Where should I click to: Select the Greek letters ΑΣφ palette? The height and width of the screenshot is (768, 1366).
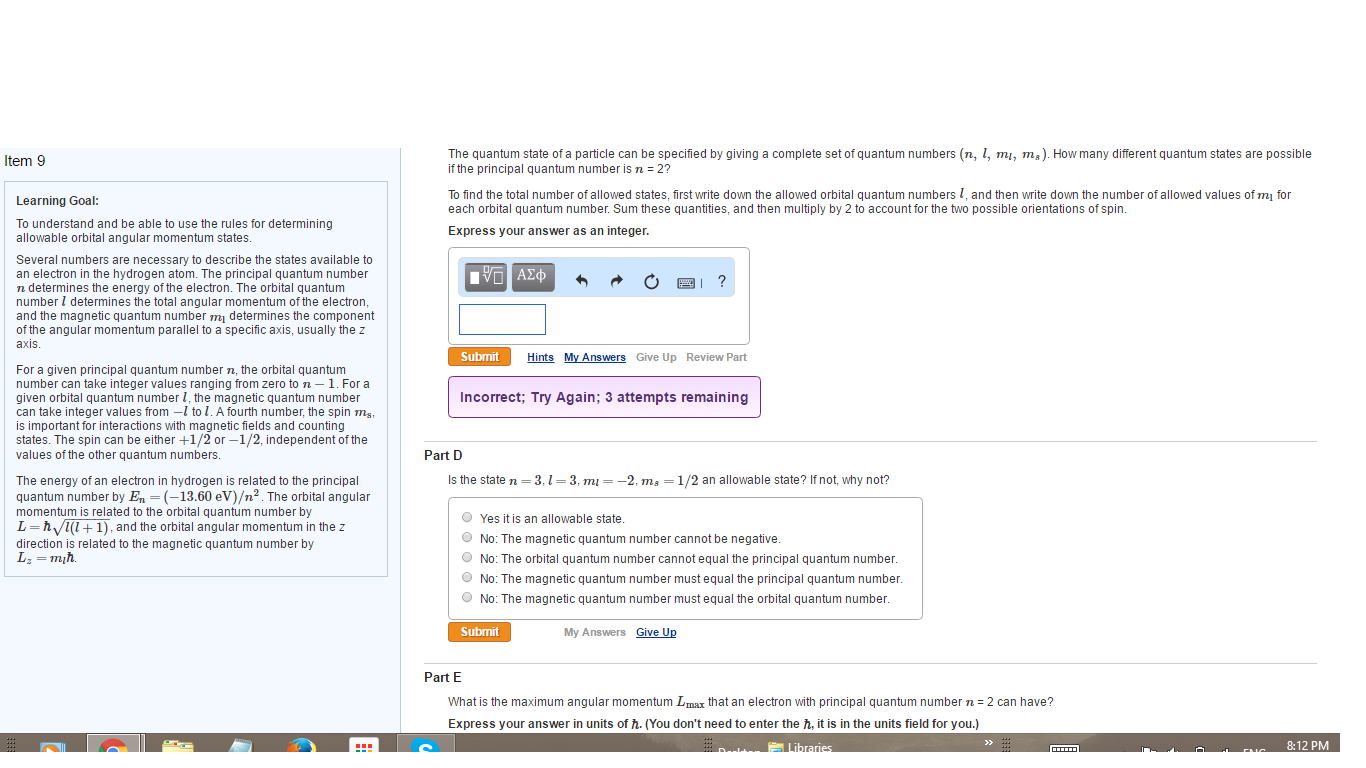[532, 277]
